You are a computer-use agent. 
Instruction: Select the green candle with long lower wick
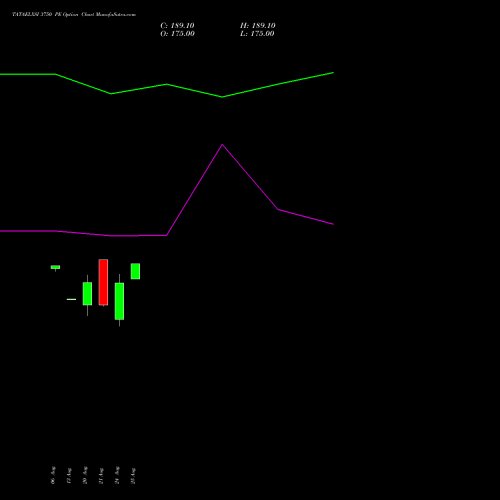(x=119, y=301)
